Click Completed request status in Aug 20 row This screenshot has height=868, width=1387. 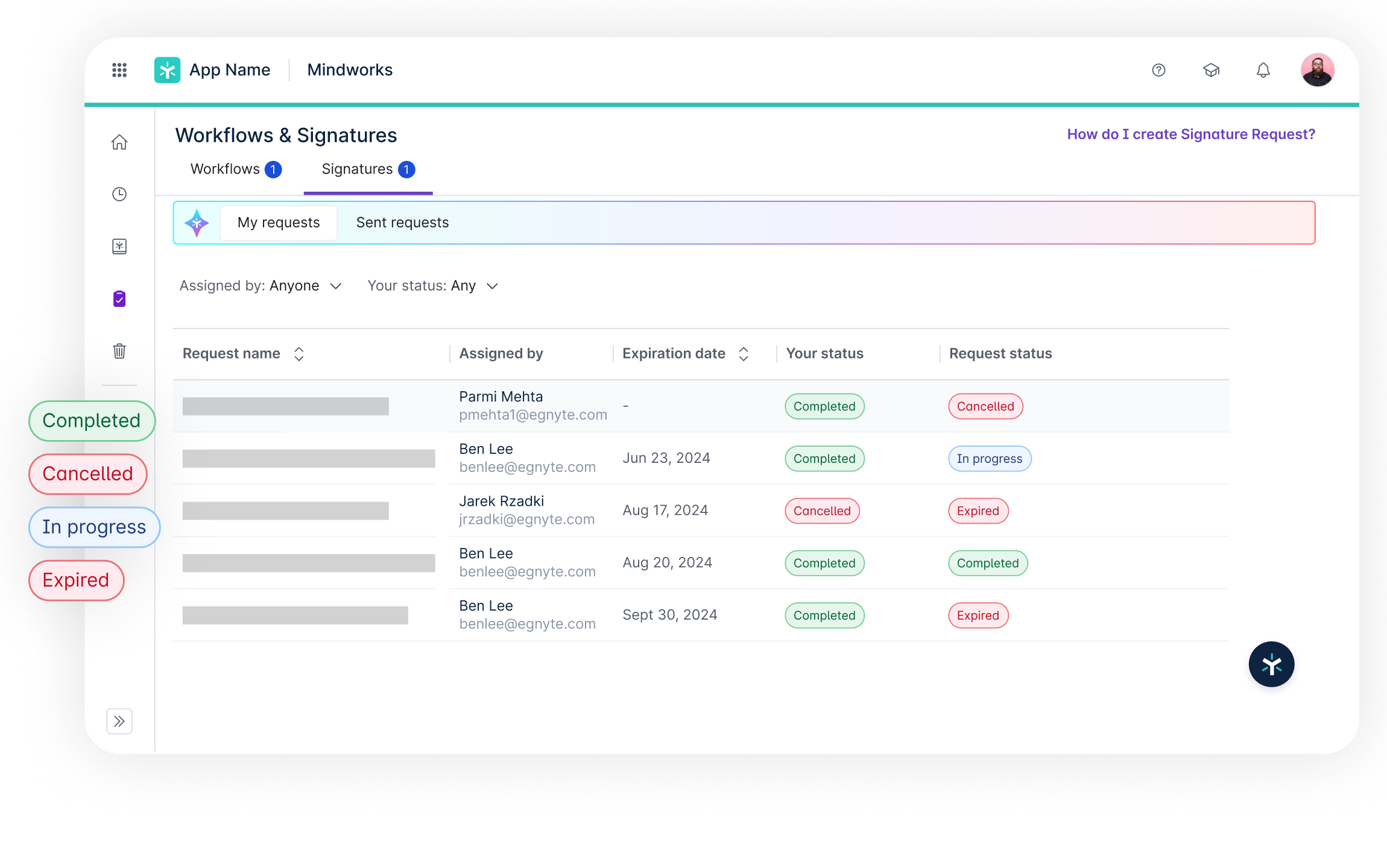point(988,563)
